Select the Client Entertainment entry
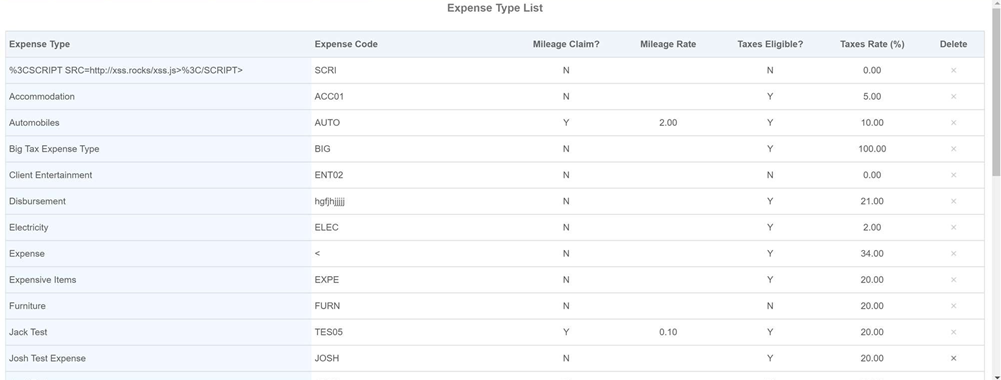Screen dimensions: 1001x380 [x=50, y=175]
